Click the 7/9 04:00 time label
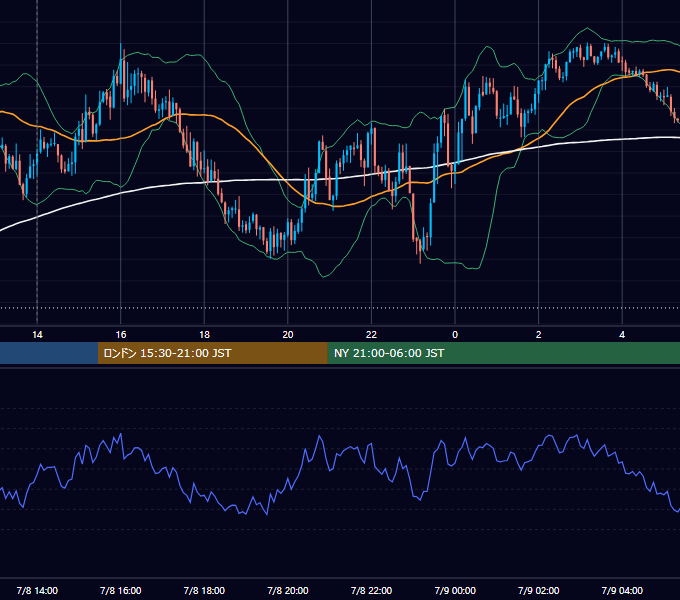The height and width of the screenshot is (600, 680). pos(622,590)
